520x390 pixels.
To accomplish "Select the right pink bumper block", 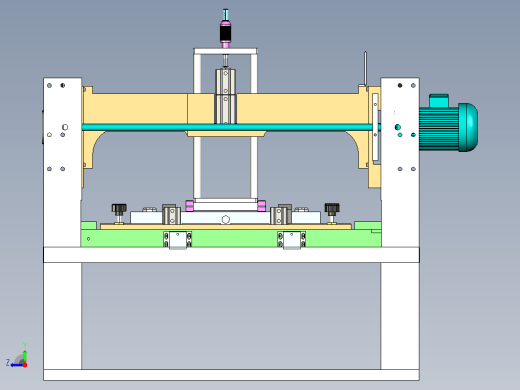I will (262, 206).
